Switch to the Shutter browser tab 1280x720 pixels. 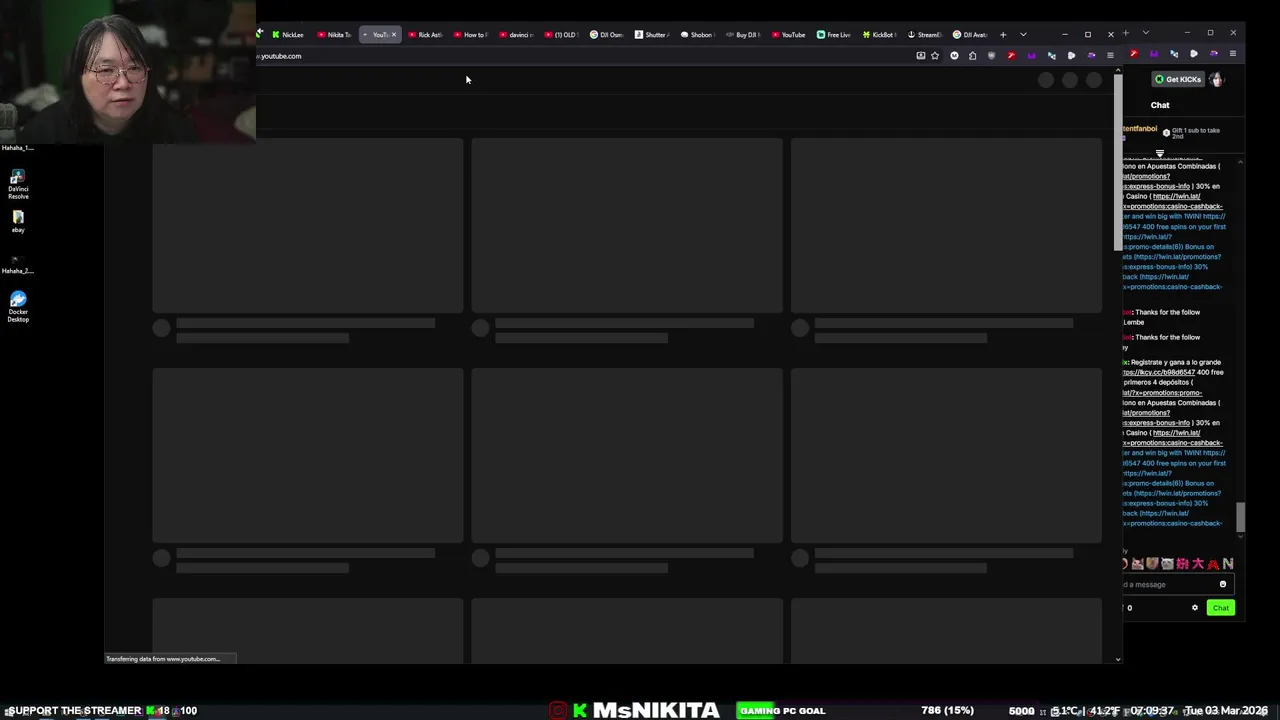(653, 35)
